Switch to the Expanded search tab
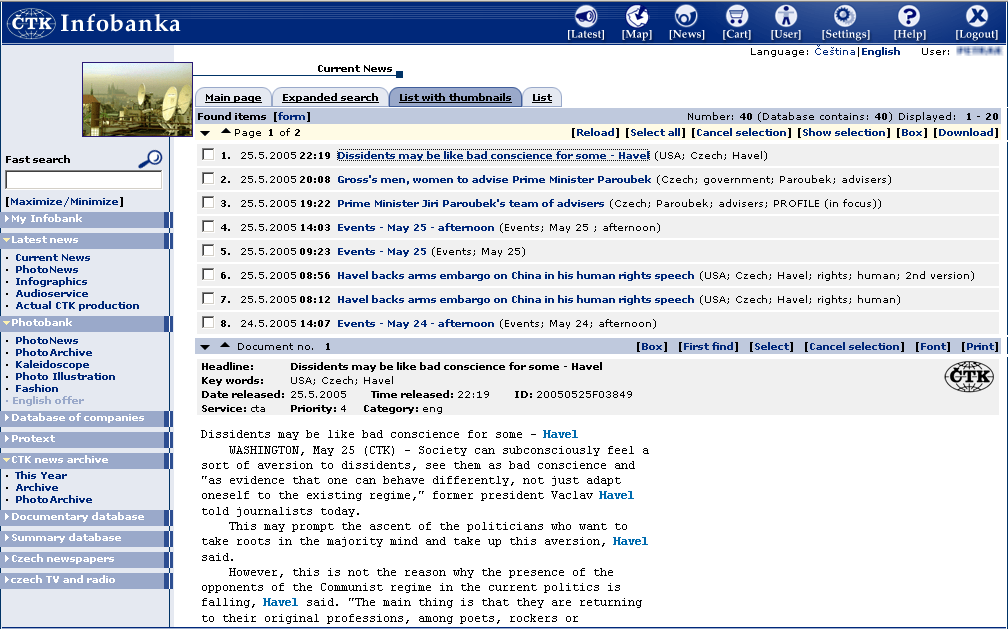Screen dimensions: 1008x629 click(330, 98)
